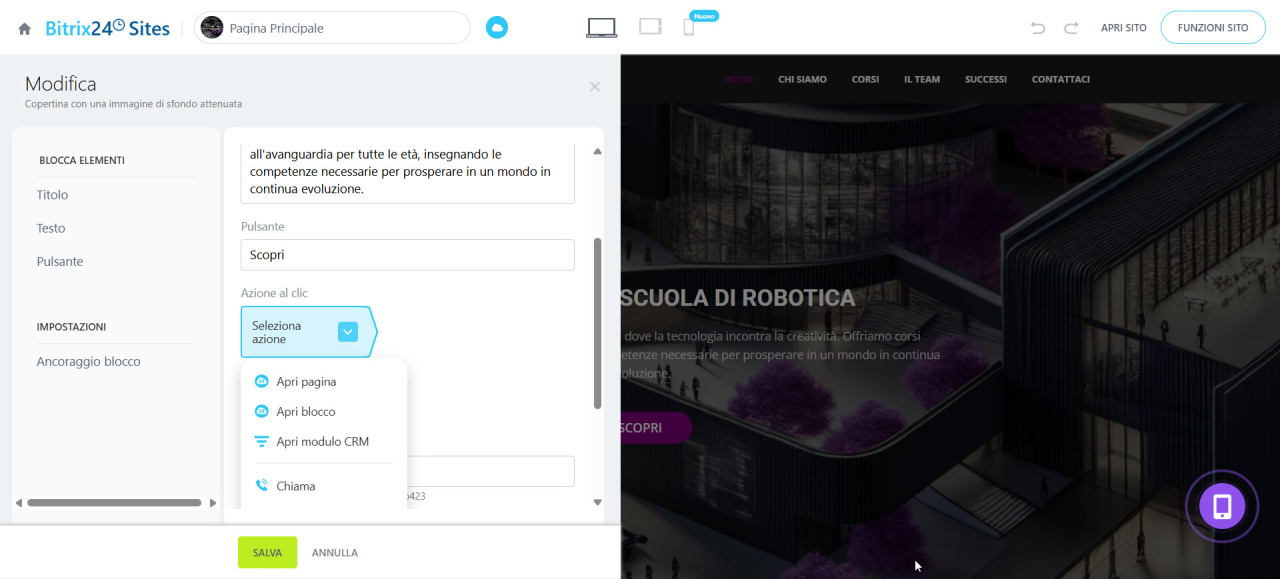The height and width of the screenshot is (579, 1280).
Task: Click the blue cloud publish icon
Action: point(497,28)
